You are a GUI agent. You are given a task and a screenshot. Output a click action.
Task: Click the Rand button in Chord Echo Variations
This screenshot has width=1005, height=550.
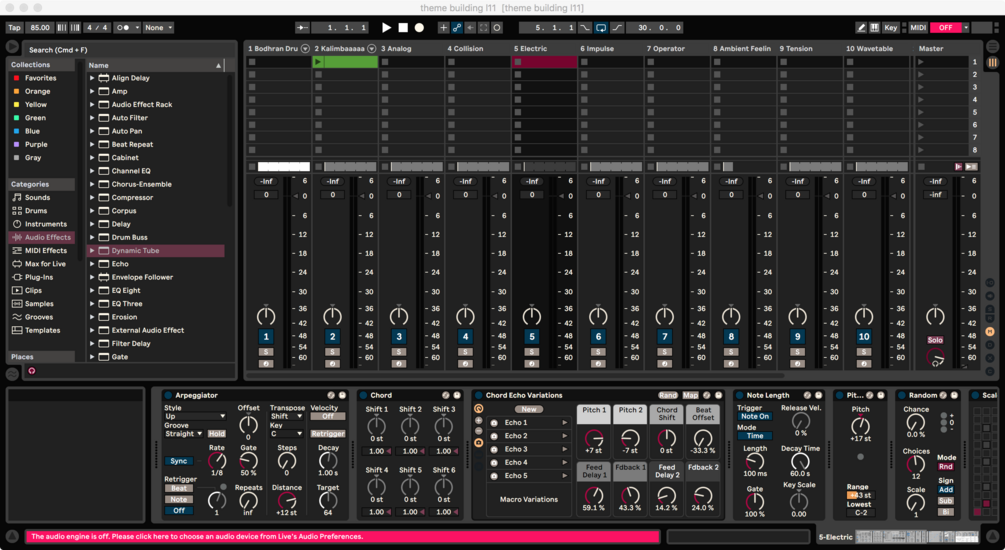click(667, 396)
